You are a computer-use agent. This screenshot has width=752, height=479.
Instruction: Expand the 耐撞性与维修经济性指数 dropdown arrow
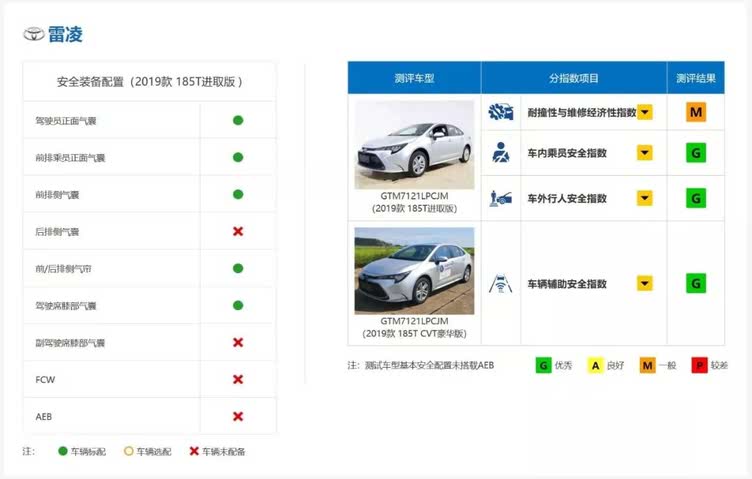645,112
